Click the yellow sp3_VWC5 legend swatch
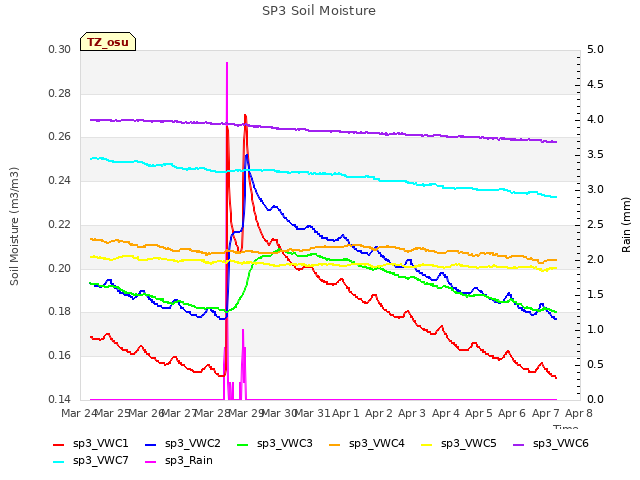This screenshot has width=640, height=480. tap(427, 445)
